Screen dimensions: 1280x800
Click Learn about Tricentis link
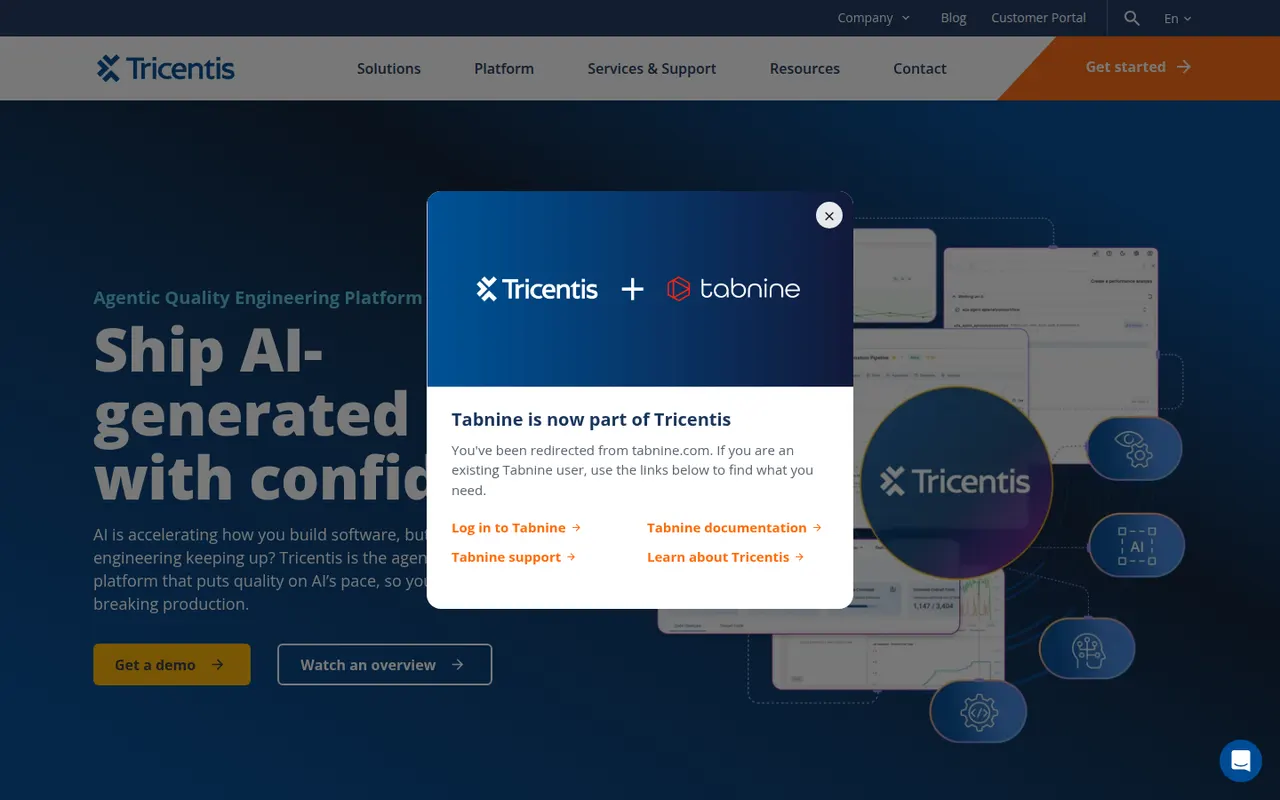point(725,557)
